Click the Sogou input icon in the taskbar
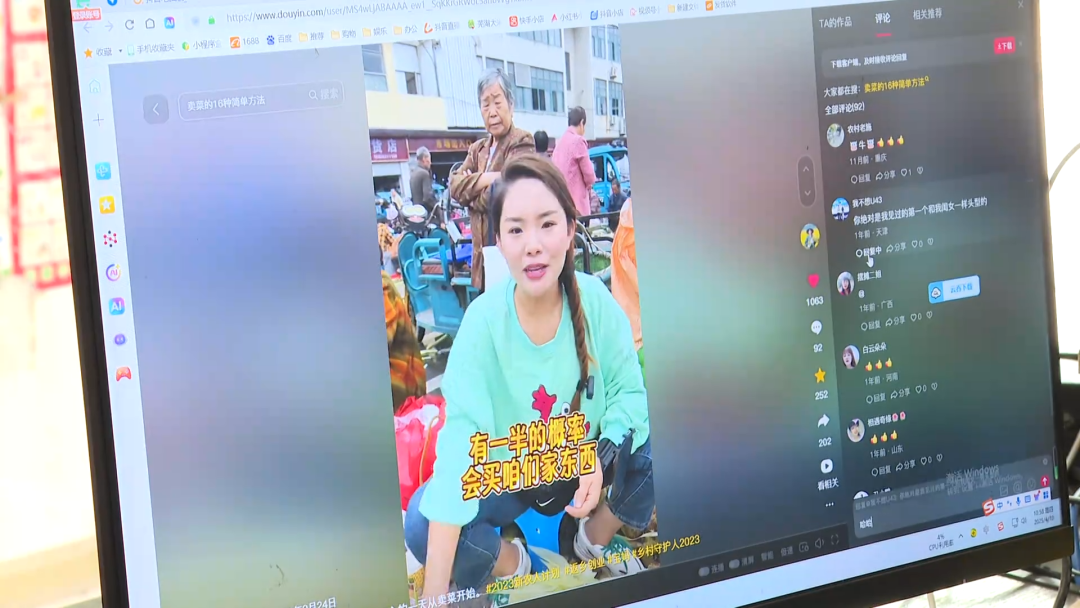Screen dimensions: 1080x608 (x=988, y=506)
